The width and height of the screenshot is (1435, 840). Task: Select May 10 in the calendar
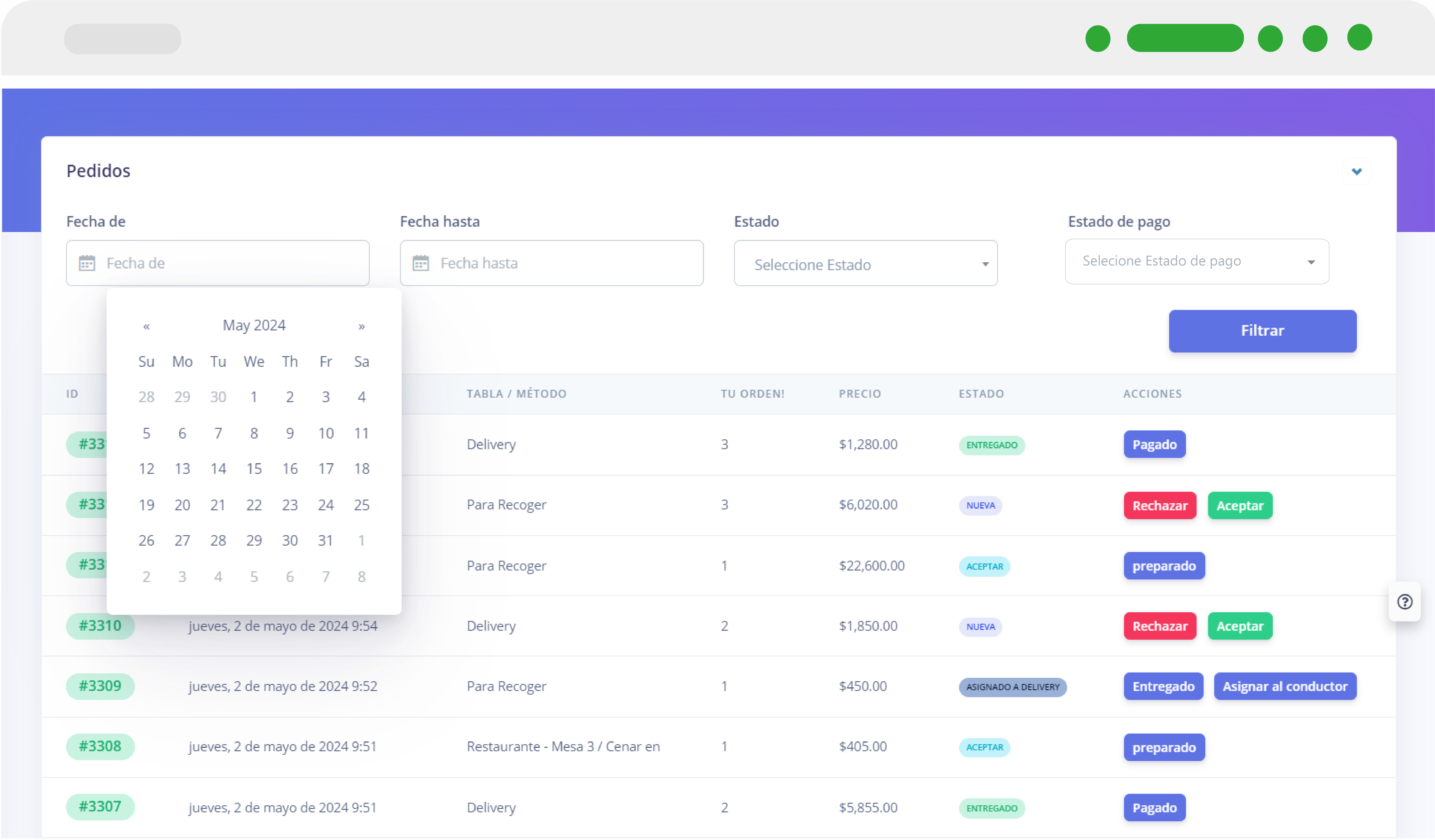coord(326,433)
